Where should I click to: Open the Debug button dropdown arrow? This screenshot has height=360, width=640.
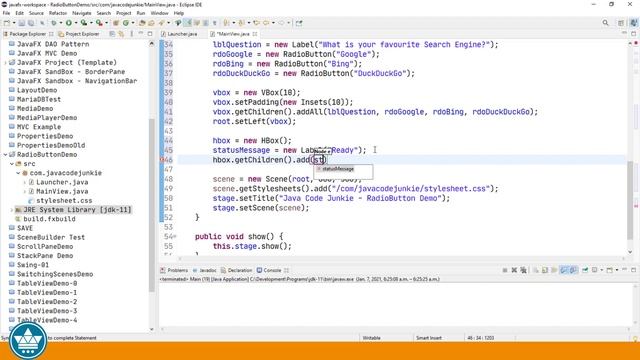pos(61,23)
